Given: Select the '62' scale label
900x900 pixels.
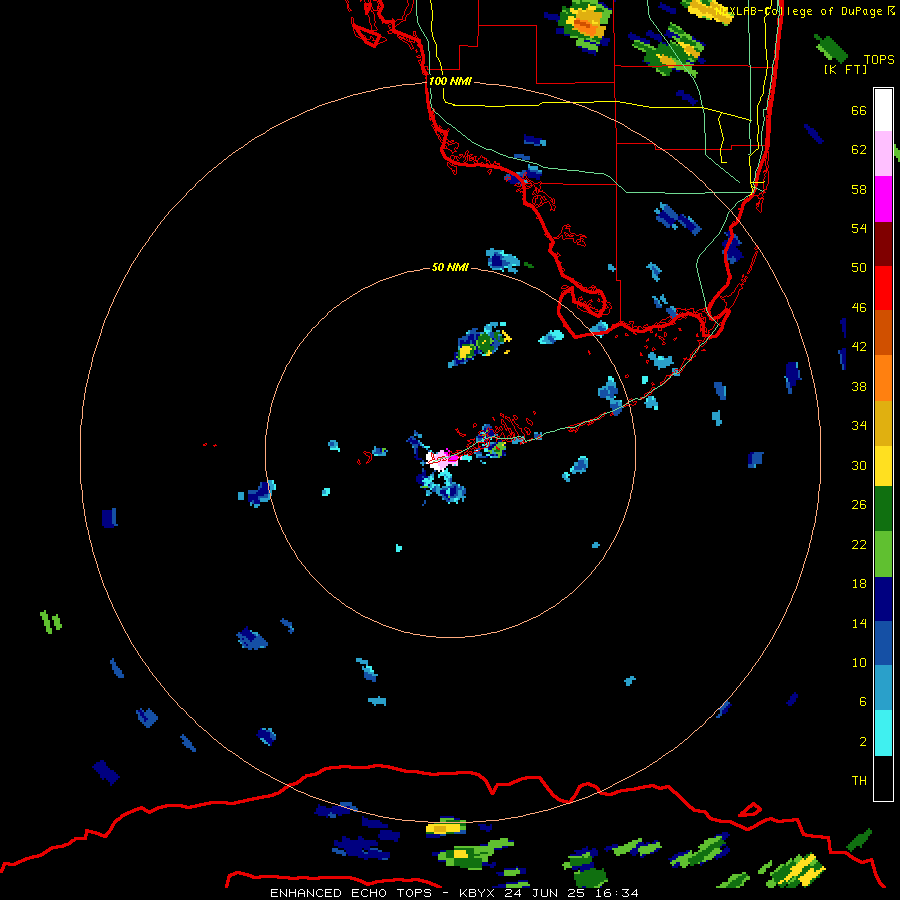Looking at the screenshot, I should (x=859, y=150).
